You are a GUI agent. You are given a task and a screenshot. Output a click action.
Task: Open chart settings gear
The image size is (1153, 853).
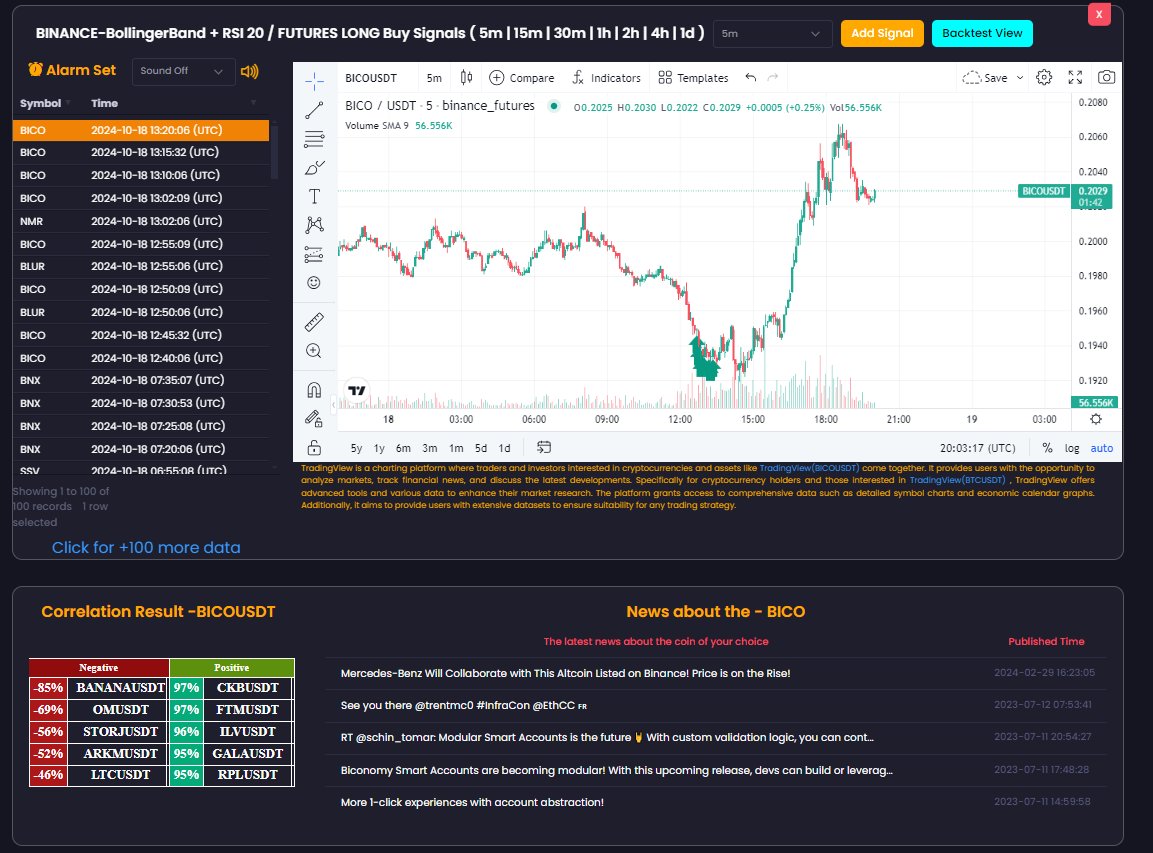click(x=1044, y=77)
